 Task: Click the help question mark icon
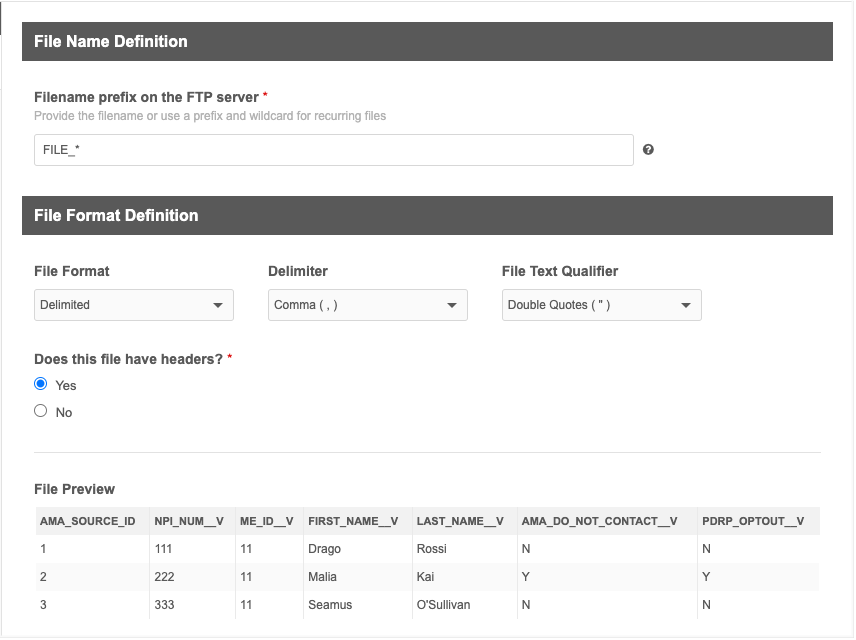click(648, 150)
